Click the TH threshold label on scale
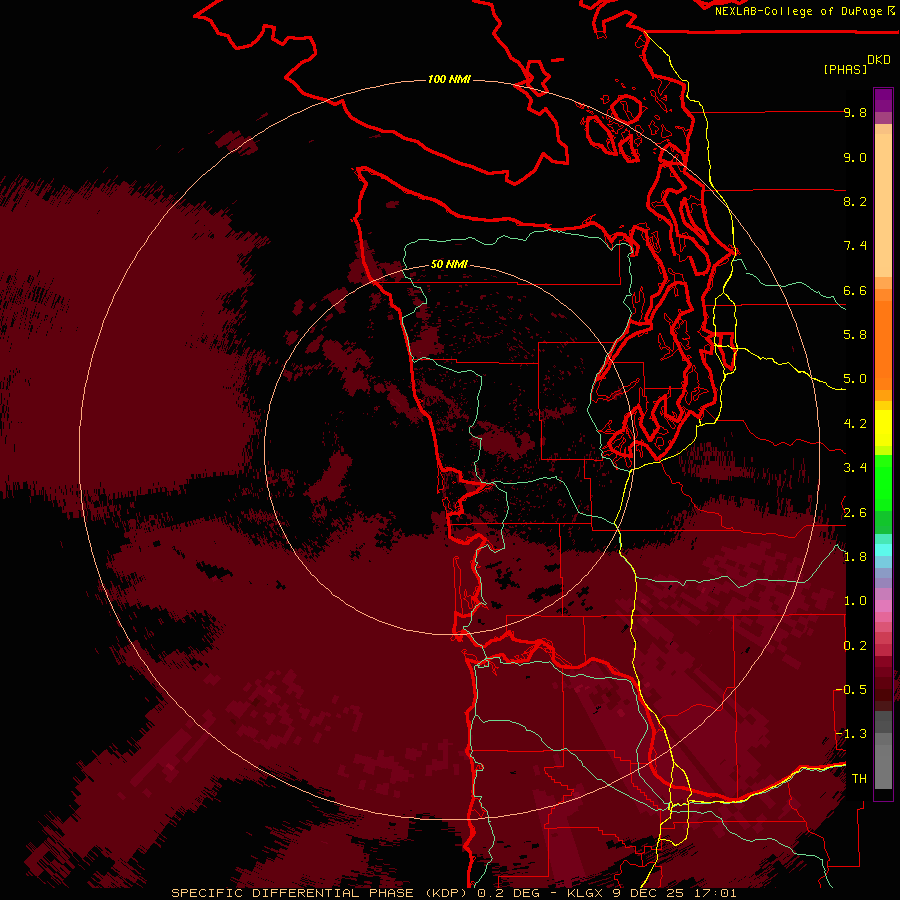 pos(859,779)
